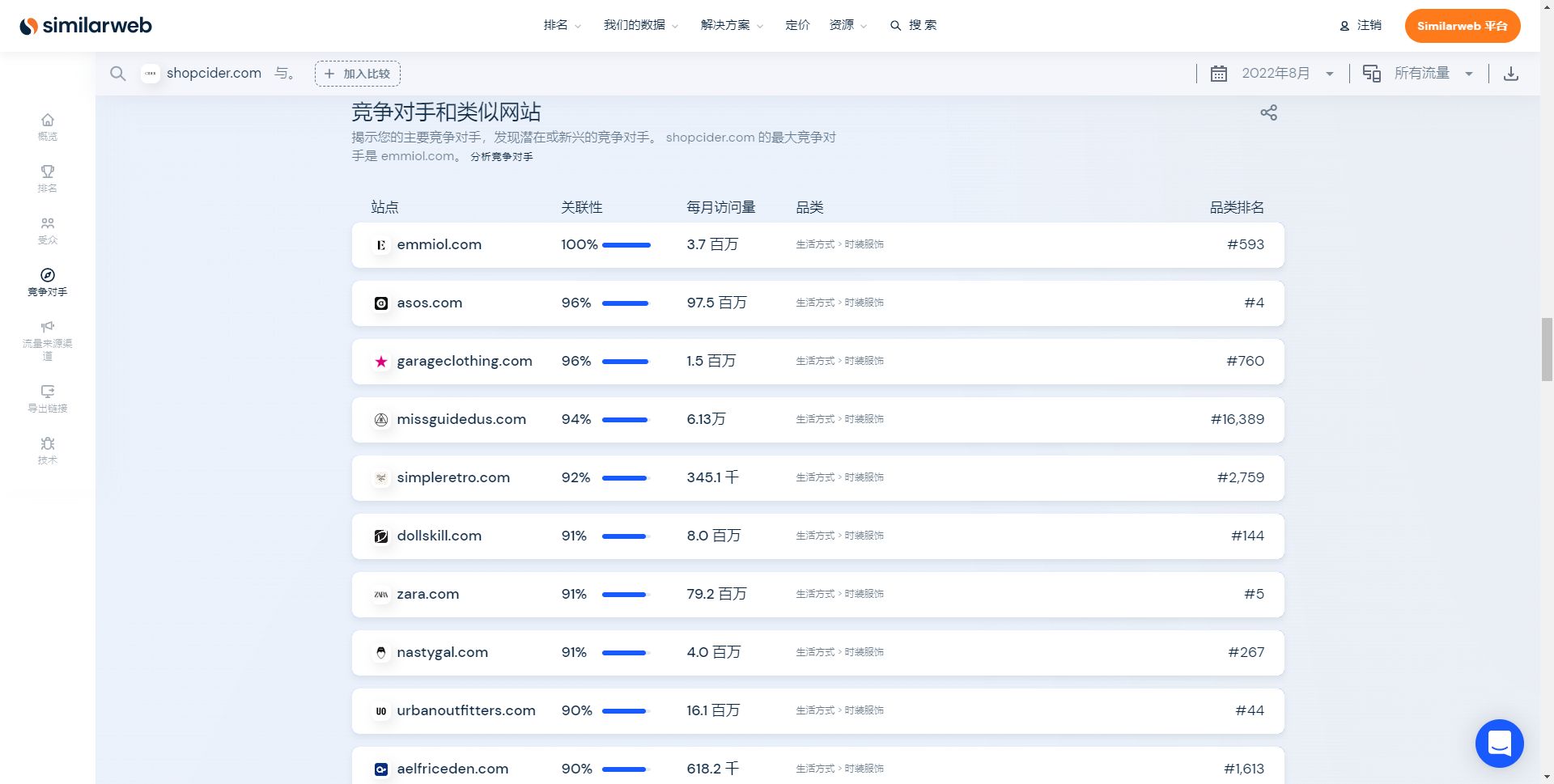Click the simpleretro.com favicon
Image resolution: width=1554 pixels, height=784 pixels.
click(381, 478)
